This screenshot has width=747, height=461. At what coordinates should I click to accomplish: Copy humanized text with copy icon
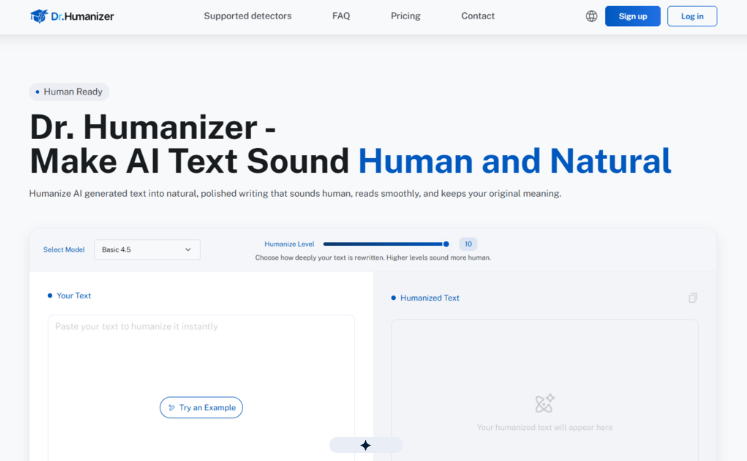(x=693, y=298)
